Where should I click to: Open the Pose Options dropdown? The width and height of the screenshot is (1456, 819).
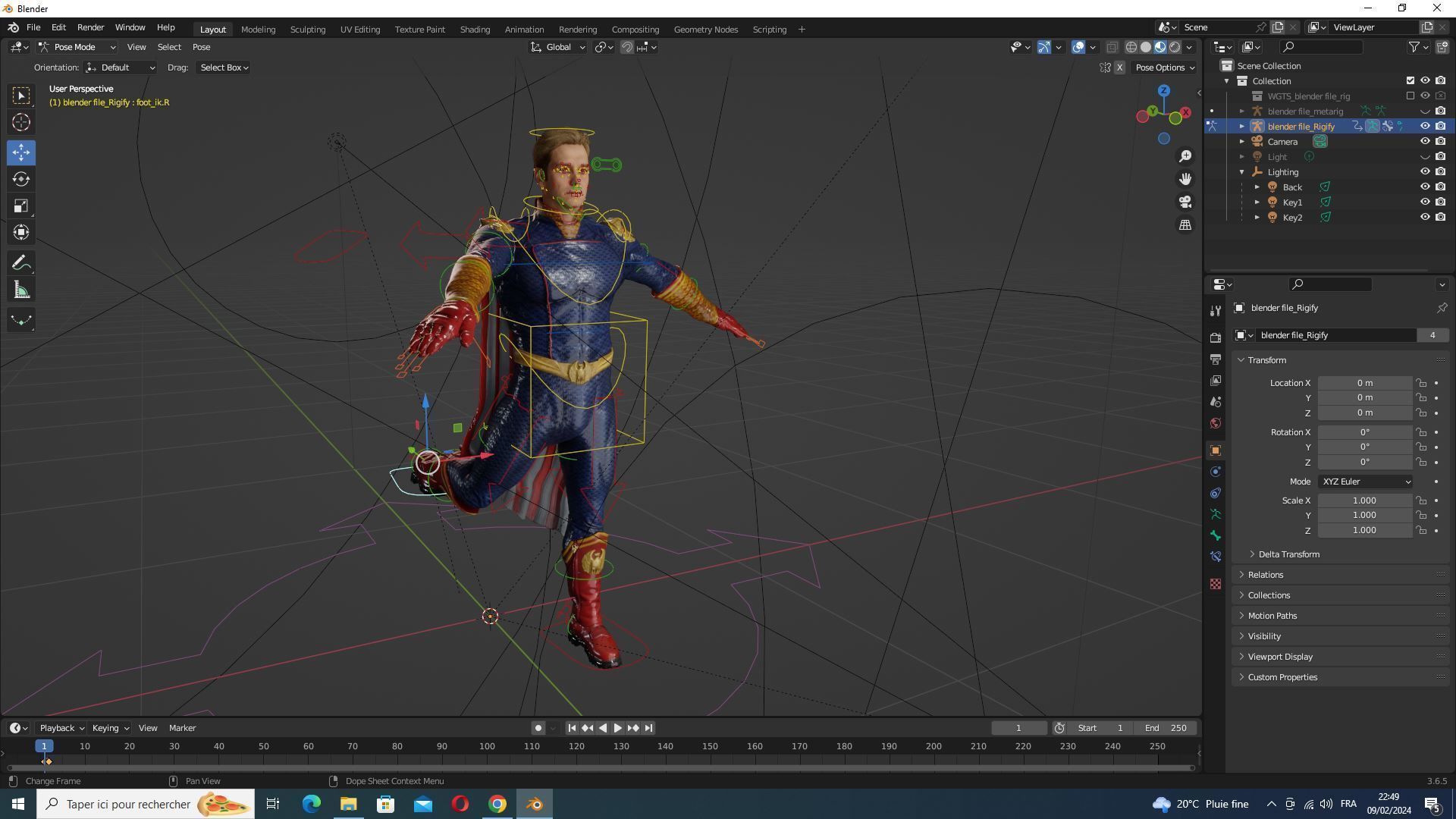tap(1164, 67)
